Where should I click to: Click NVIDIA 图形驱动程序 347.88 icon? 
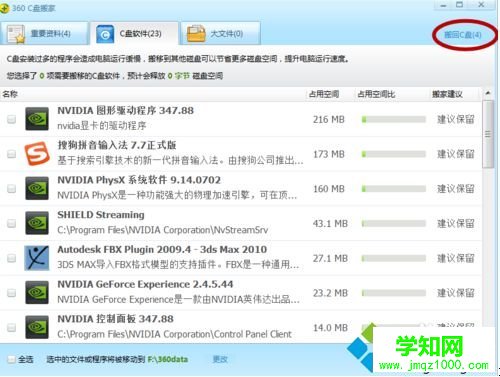pos(37,119)
